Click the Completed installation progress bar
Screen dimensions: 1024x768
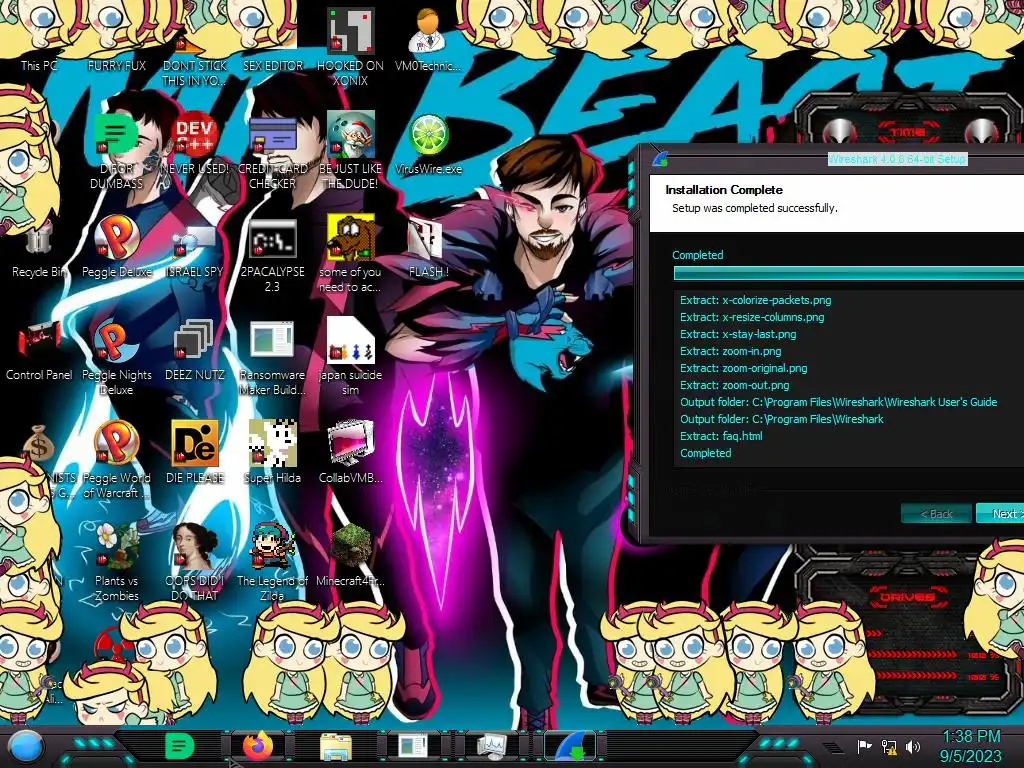click(848, 274)
